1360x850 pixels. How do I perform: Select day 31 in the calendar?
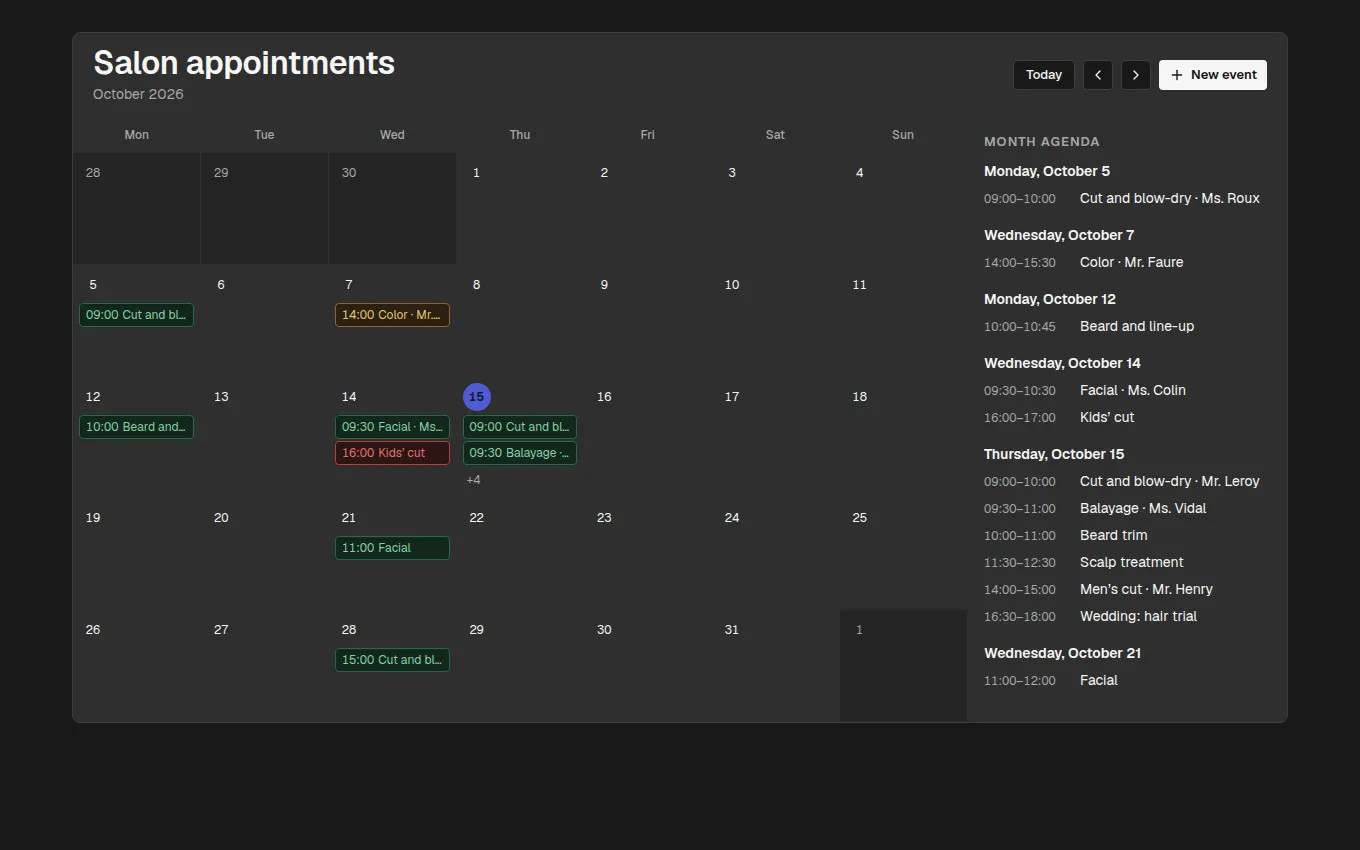[x=732, y=630]
